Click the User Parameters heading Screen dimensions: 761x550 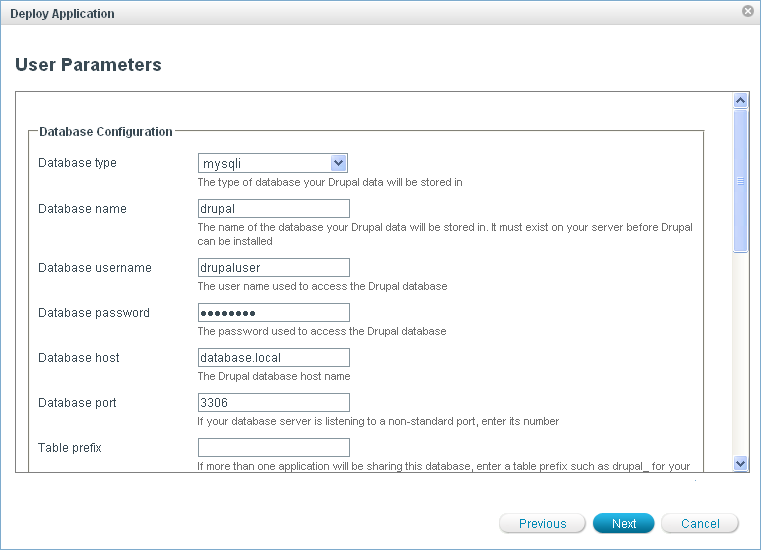pyautogui.click(x=88, y=65)
